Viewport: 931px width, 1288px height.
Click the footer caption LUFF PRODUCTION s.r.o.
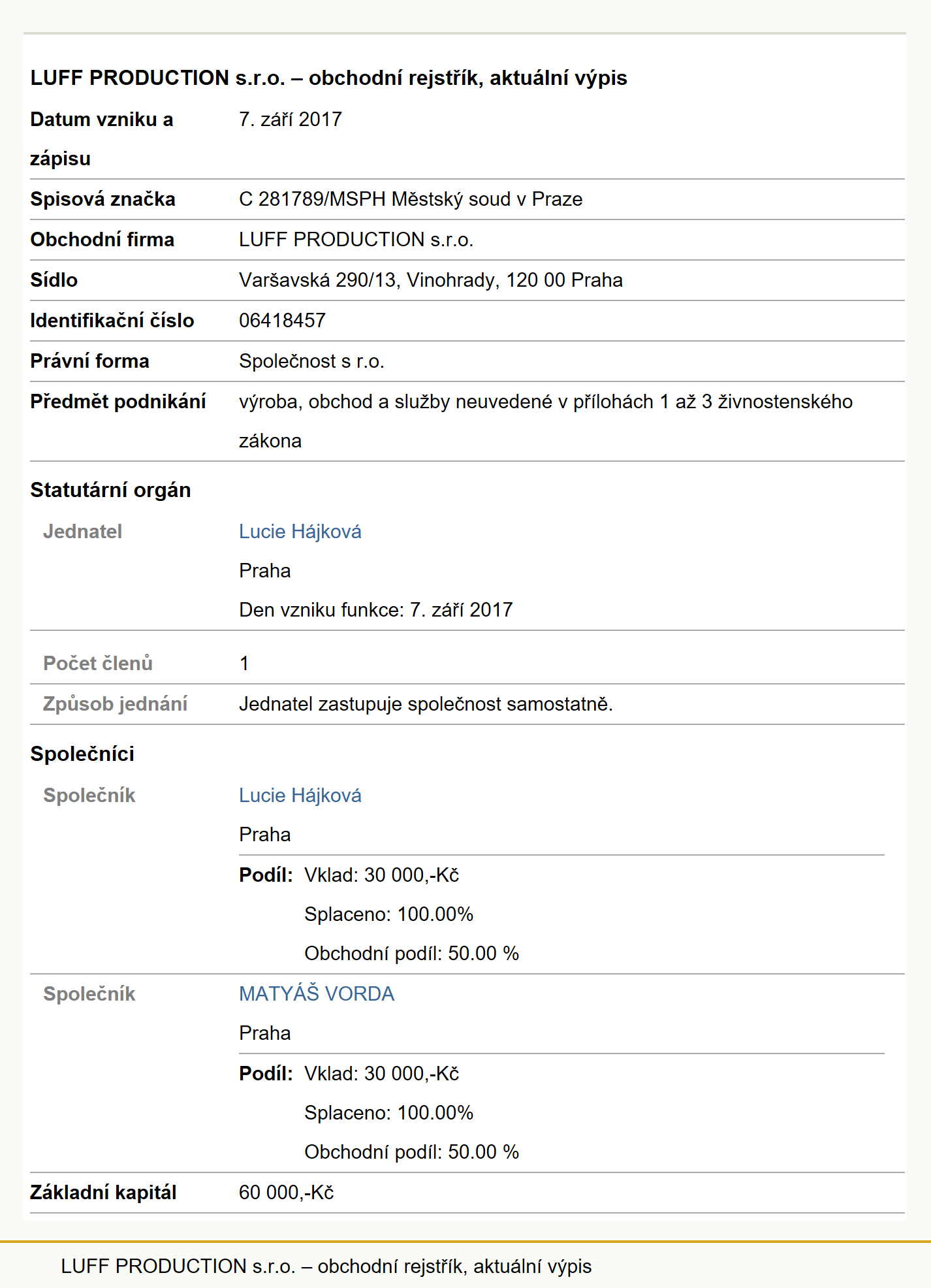[x=326, y=1266]
